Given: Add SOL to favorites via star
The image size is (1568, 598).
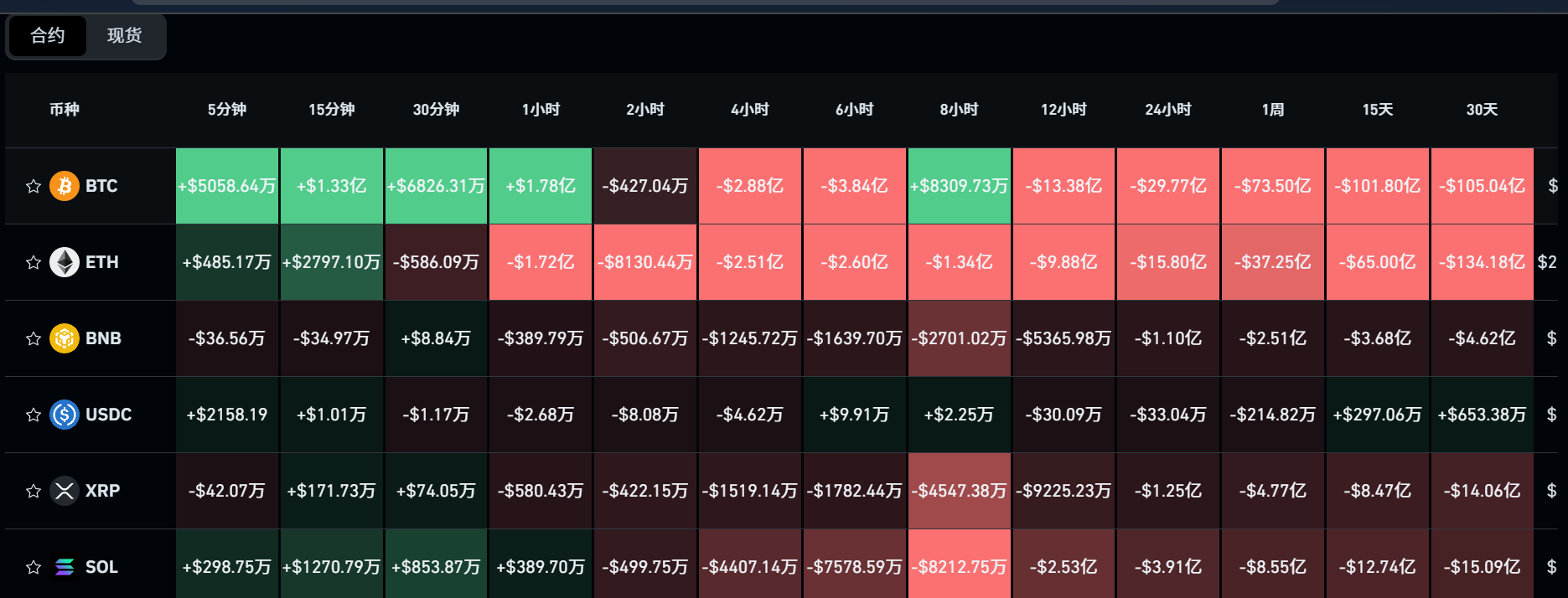Looking at the screenshot, I should 34,567.
